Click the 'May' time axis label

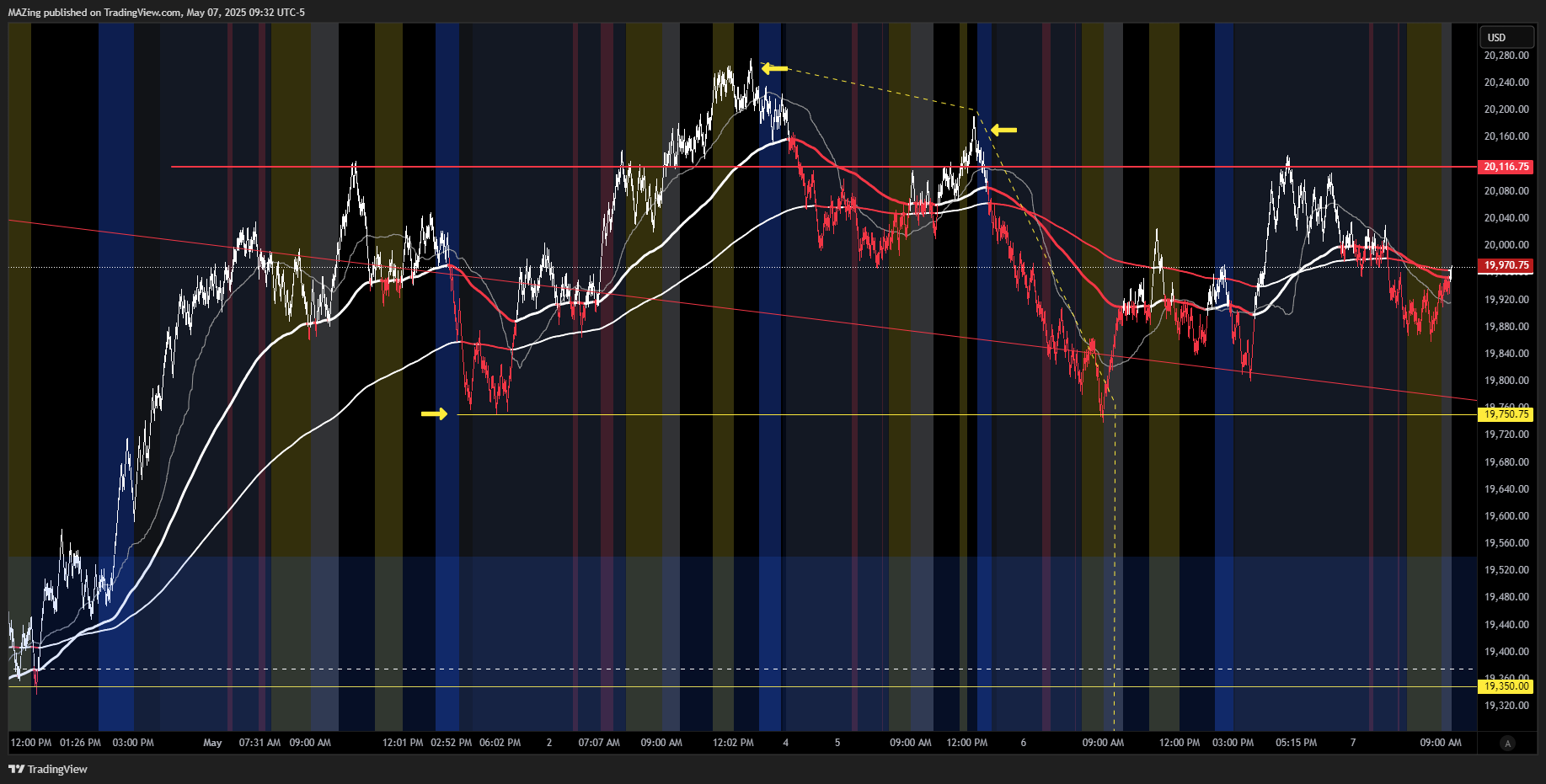(x=212, y=743)
